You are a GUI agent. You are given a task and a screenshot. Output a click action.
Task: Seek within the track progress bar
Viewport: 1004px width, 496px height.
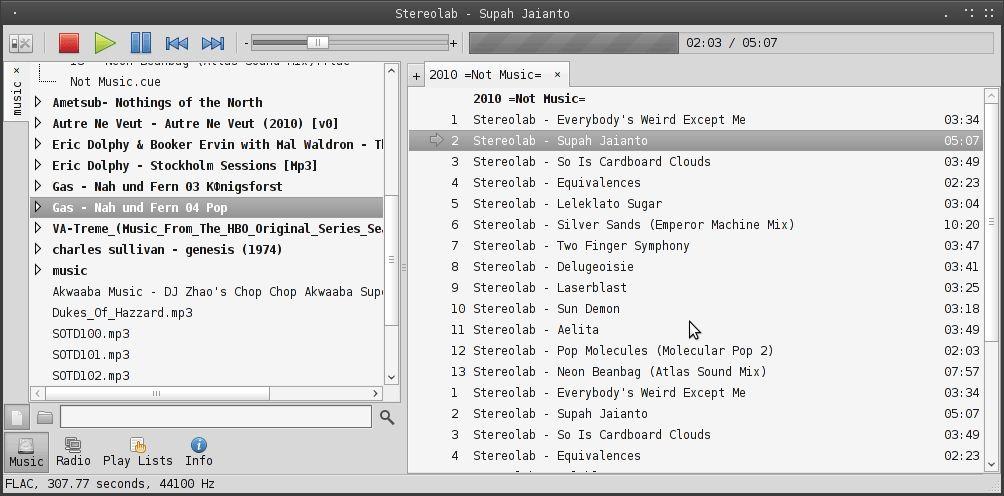(x=574, y=43)
